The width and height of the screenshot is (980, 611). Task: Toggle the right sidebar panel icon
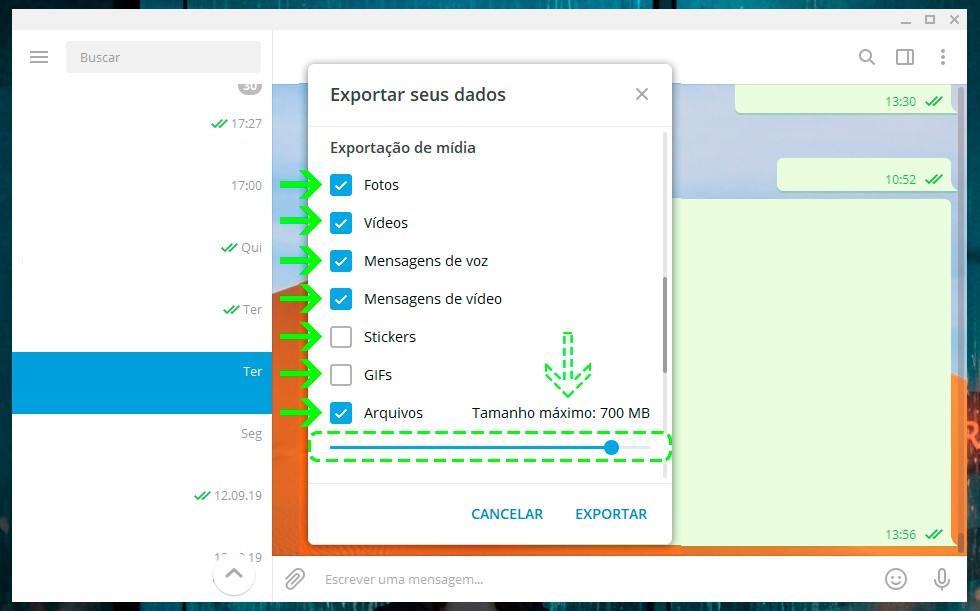click(905, 57)
